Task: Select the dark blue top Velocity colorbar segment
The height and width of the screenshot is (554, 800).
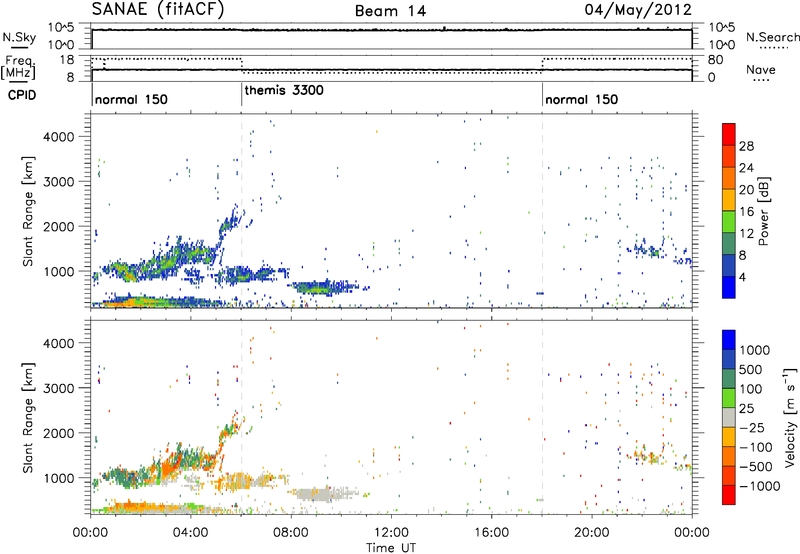Action: tap(729, 340)
